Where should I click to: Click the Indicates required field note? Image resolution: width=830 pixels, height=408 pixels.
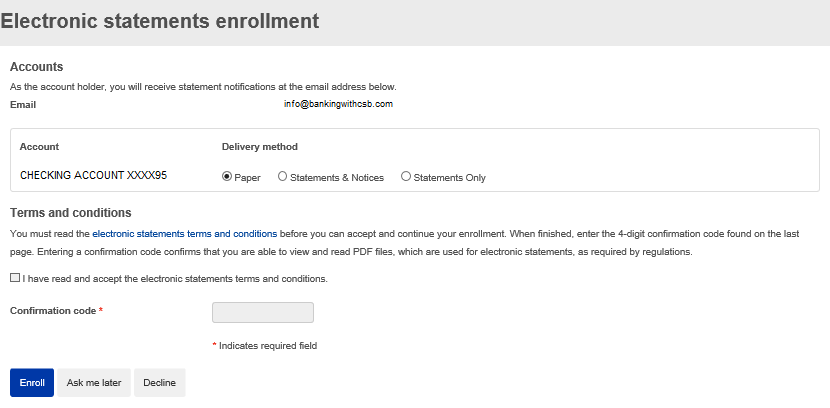[x=267, y=346]
